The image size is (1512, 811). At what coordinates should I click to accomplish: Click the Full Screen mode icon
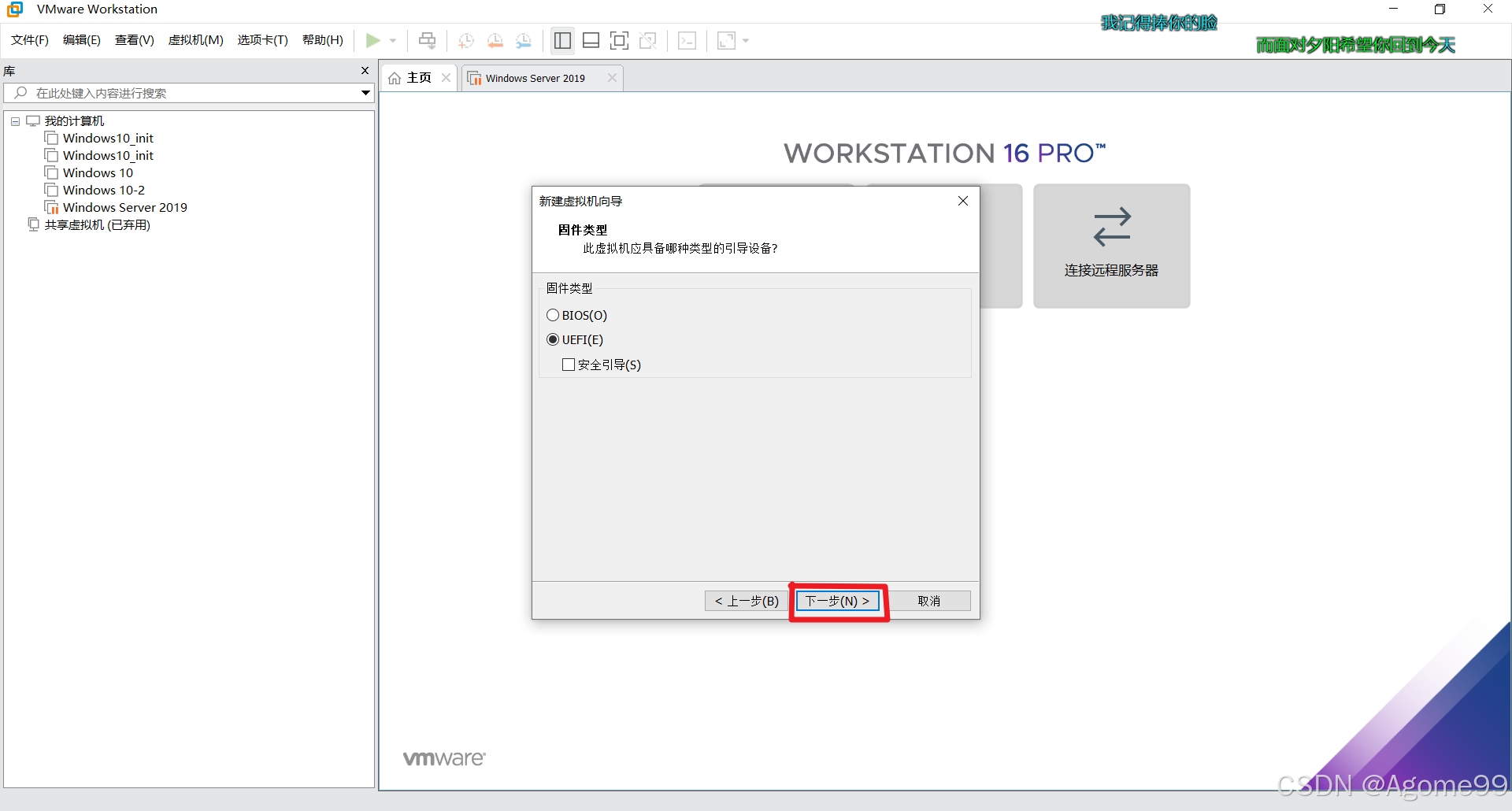coord(620,40)
